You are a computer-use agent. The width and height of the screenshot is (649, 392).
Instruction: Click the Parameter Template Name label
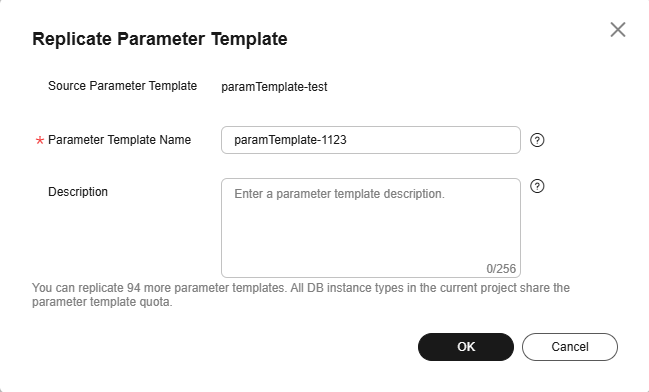(120, 140)
